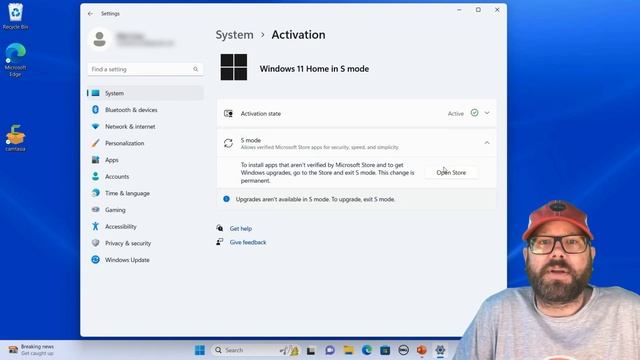640x360 pixels.
Task: Open Edge from the taskbar
Action: coord(367,350)
